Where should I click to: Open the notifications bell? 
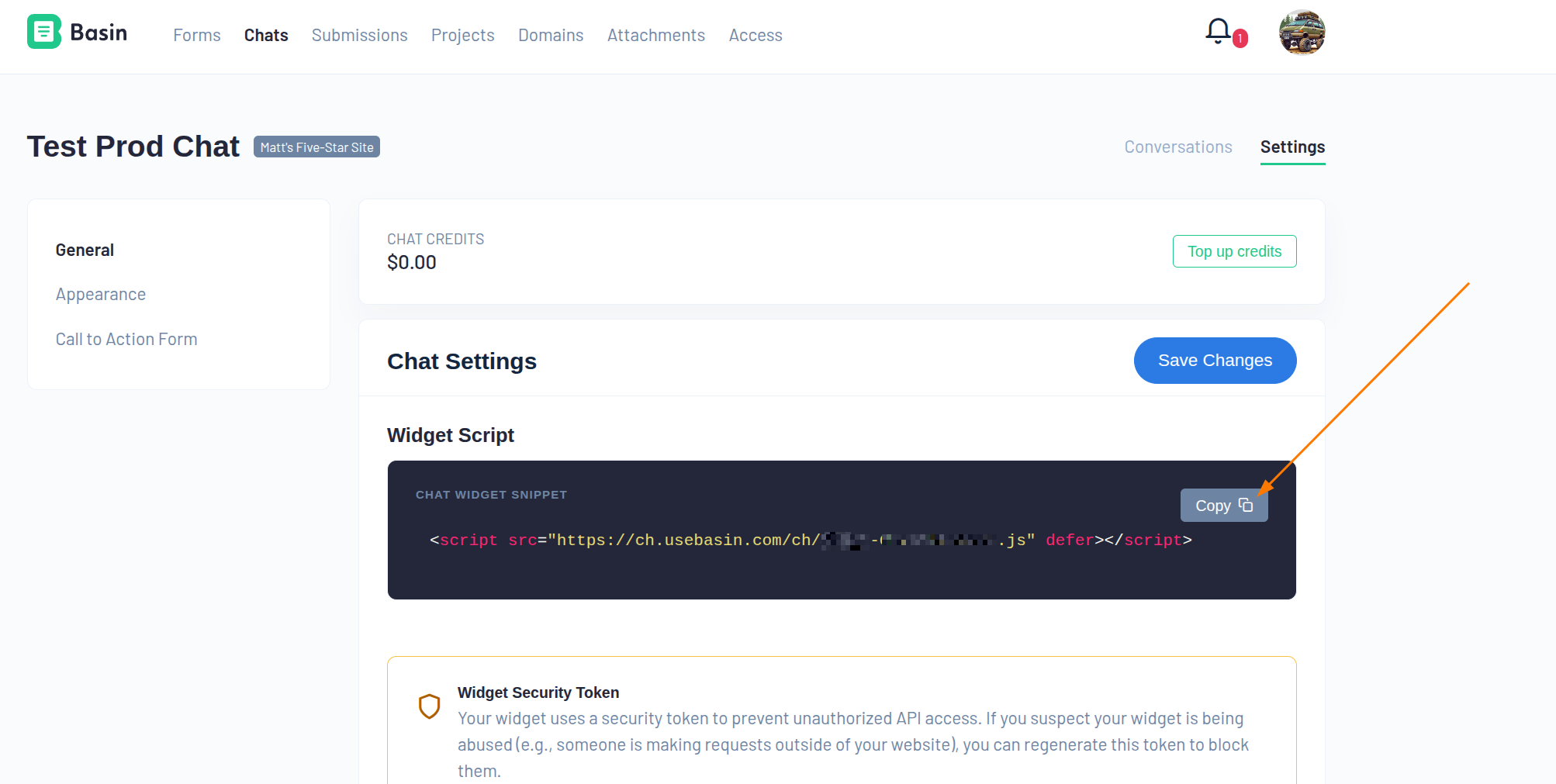click(1217, 31)
